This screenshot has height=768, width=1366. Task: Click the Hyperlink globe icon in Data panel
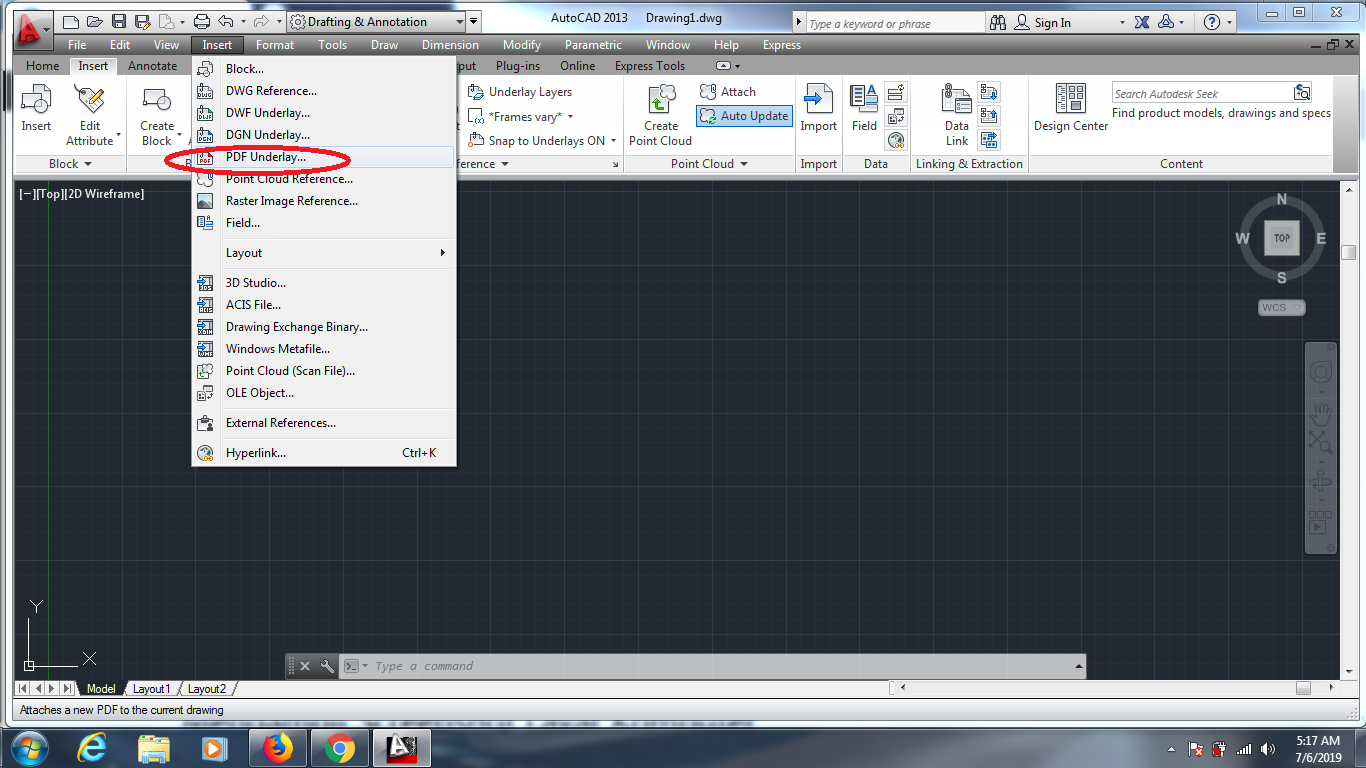point(896,140)
